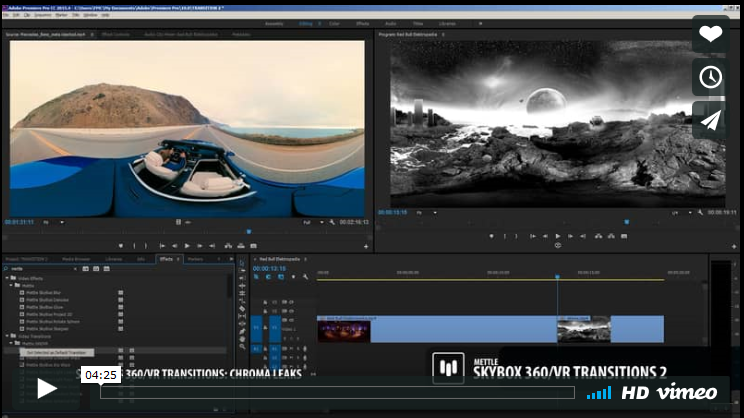Screen dimensions: 744x418
Task: Like video with heart icon
Action: (x=710, y=34)
